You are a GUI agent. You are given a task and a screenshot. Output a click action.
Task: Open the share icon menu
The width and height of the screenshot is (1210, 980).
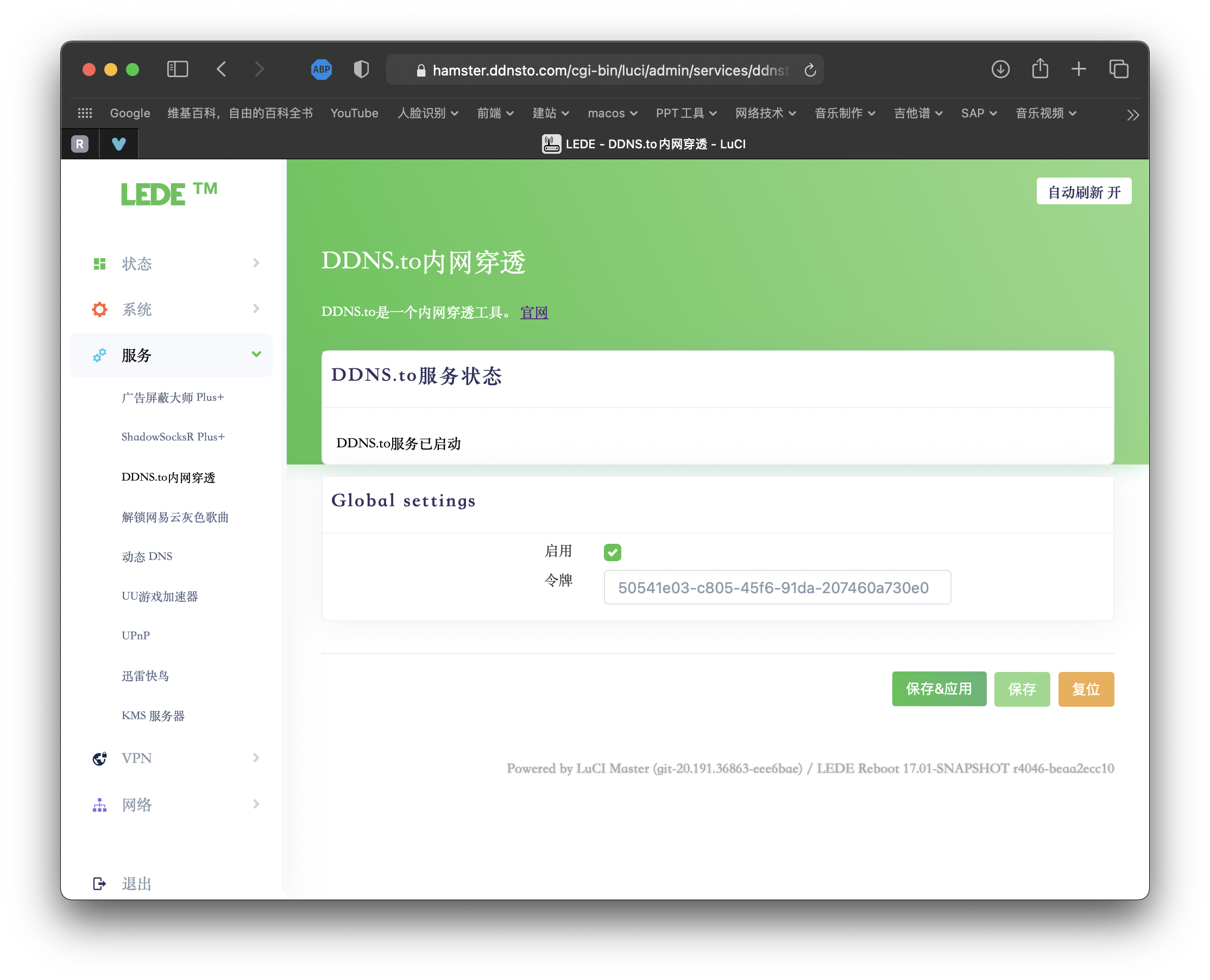1039,70
